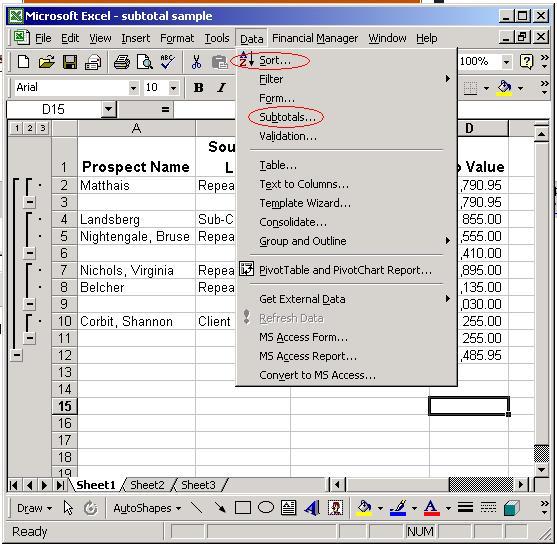Toggle Italic formatting

pos(222,87)
